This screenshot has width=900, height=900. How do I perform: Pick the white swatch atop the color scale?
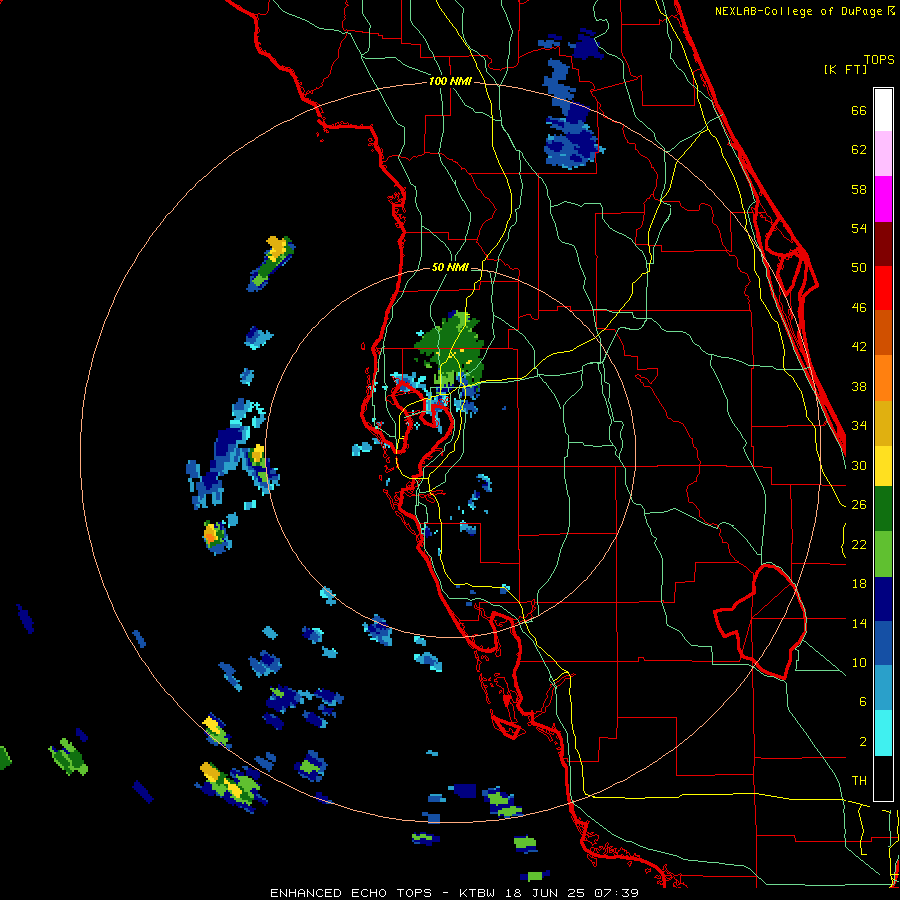[883, 110]
